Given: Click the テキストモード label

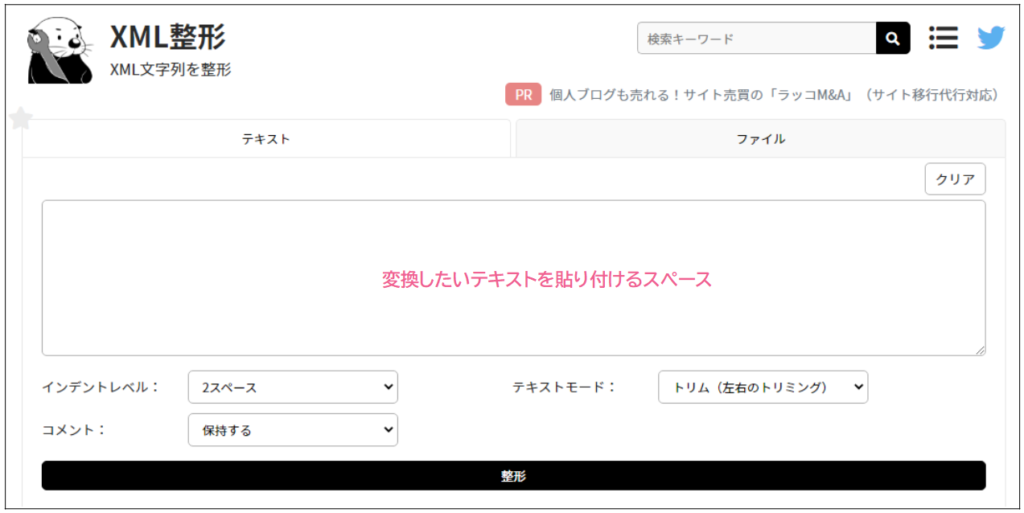Looking at the screenshot, I should click(x=565, y=387).
